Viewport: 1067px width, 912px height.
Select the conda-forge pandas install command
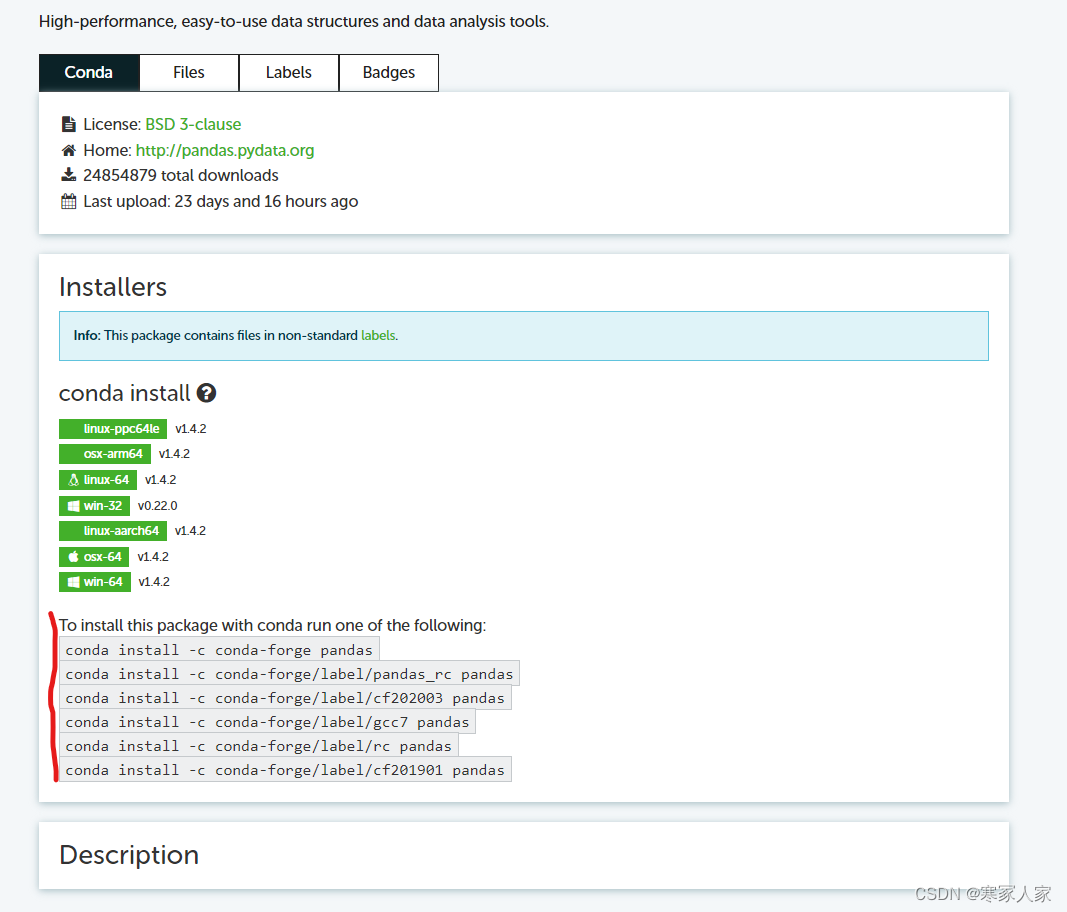[x=219, y=650]
